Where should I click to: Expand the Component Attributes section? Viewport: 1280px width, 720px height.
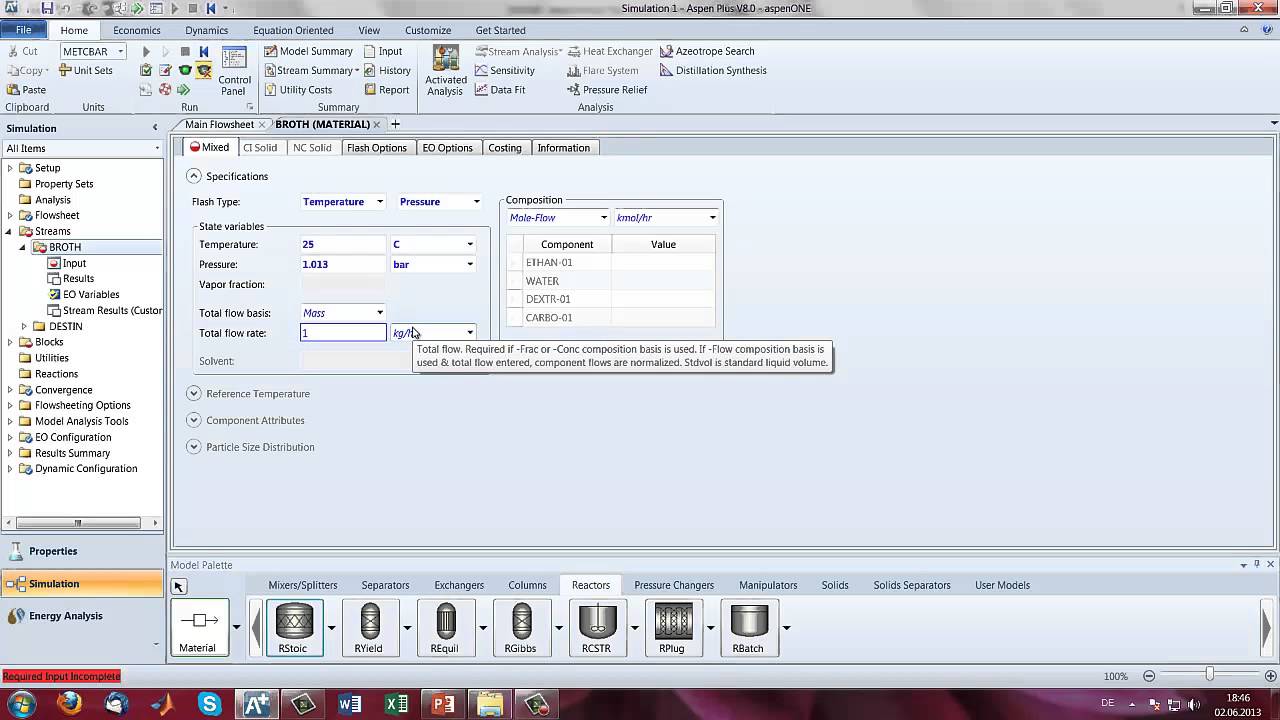click(x=194, y=421)
